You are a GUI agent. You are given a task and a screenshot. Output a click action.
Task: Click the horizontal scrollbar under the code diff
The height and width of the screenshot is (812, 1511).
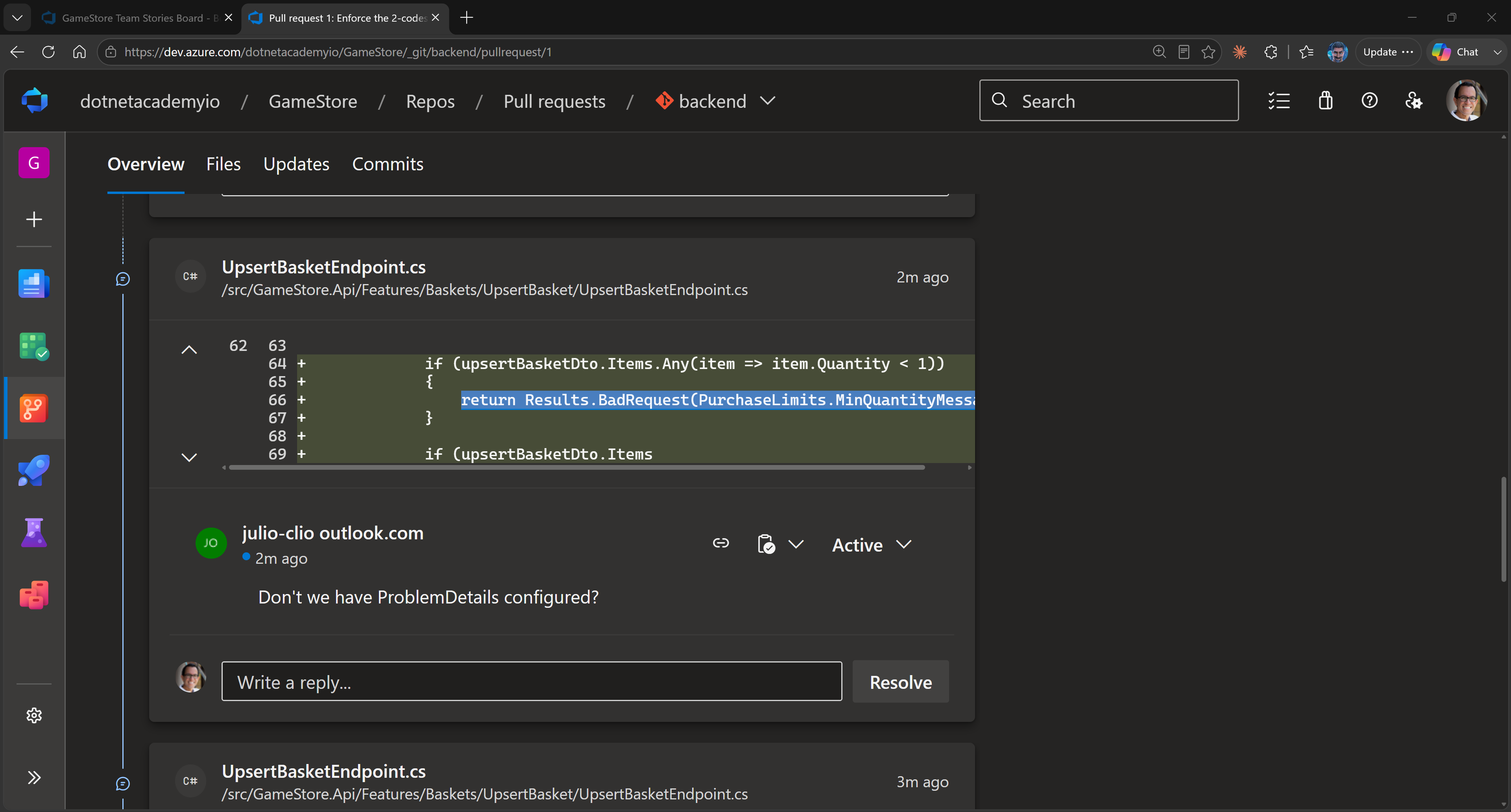click(x=576, y=467)
